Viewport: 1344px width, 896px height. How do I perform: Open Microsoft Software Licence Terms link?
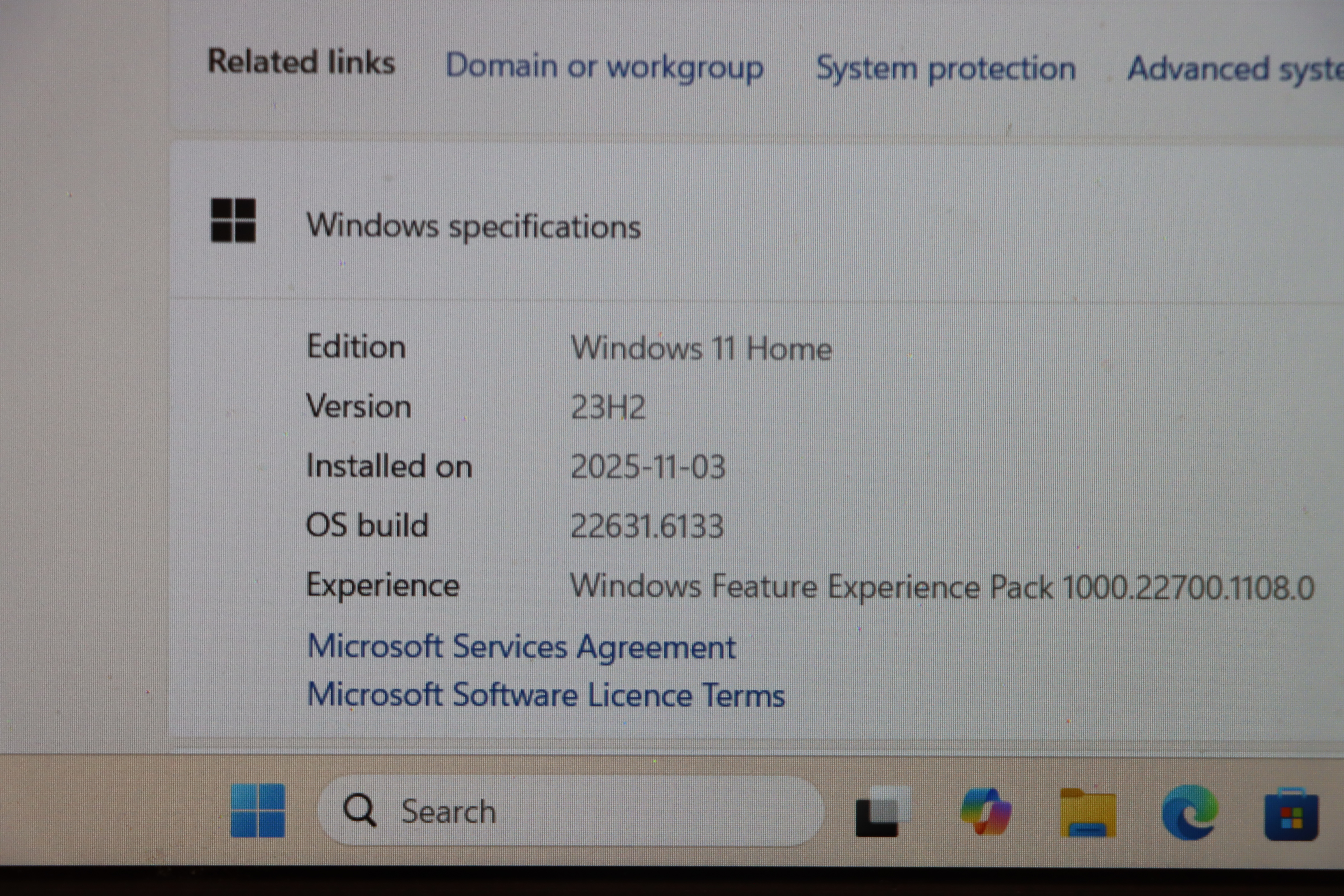click(x=546, y=696)
